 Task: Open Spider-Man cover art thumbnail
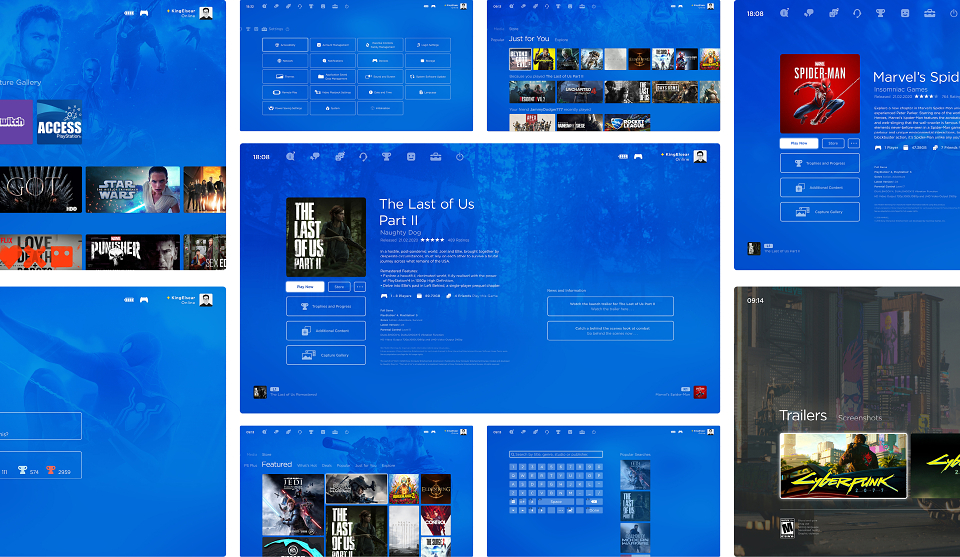click(x=820, y=94)
